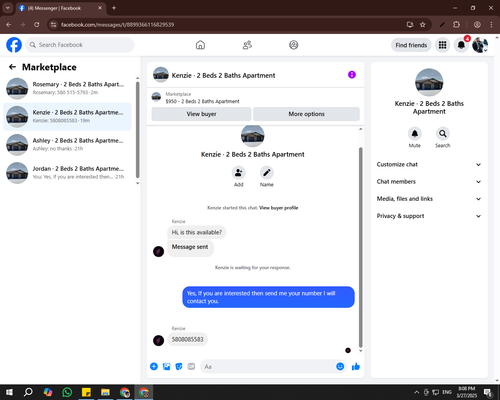The width and height of the screenshot is (500, 400).
Task: Open the Friends icon in top navigation
Action: 247,45
